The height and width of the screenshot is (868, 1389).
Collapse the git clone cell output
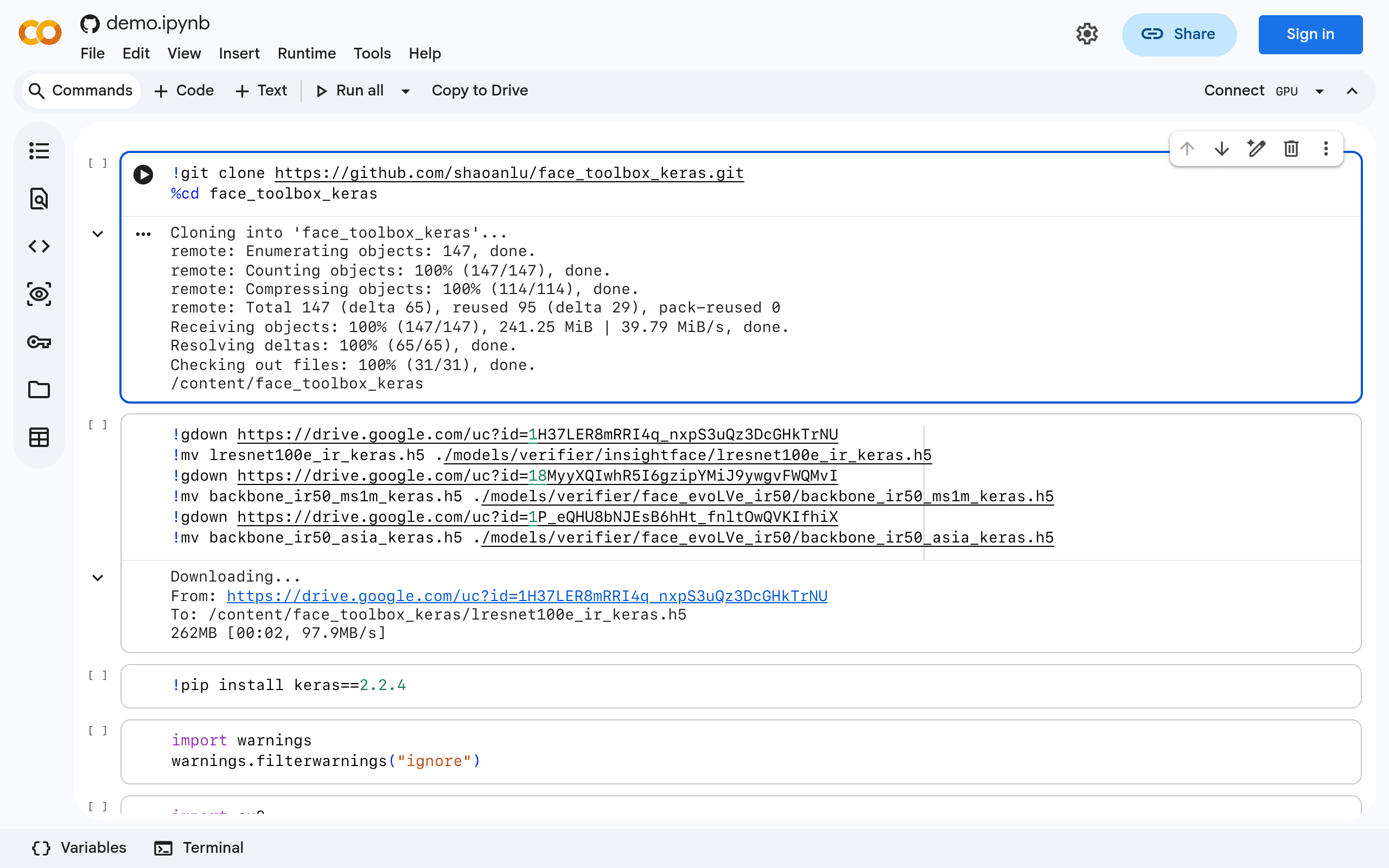(x=98, y=234)
